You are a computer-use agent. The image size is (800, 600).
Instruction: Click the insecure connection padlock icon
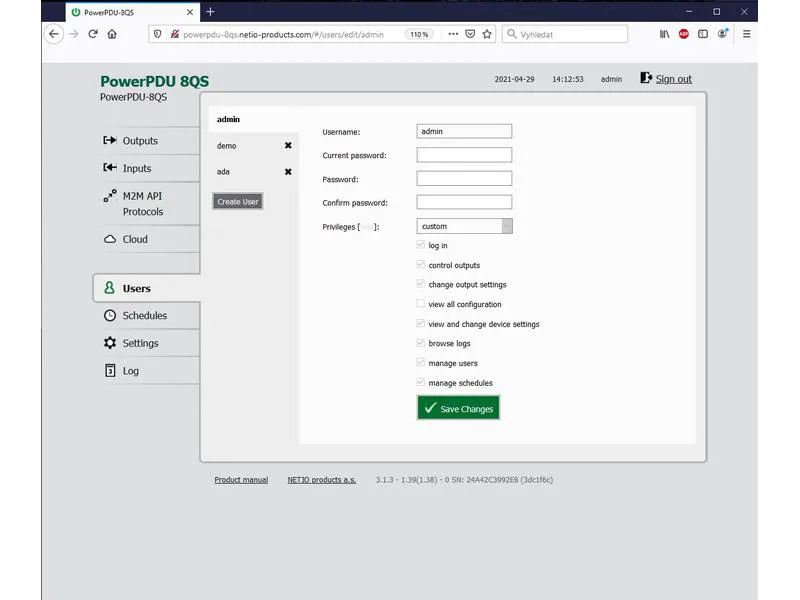coord(174,34)
